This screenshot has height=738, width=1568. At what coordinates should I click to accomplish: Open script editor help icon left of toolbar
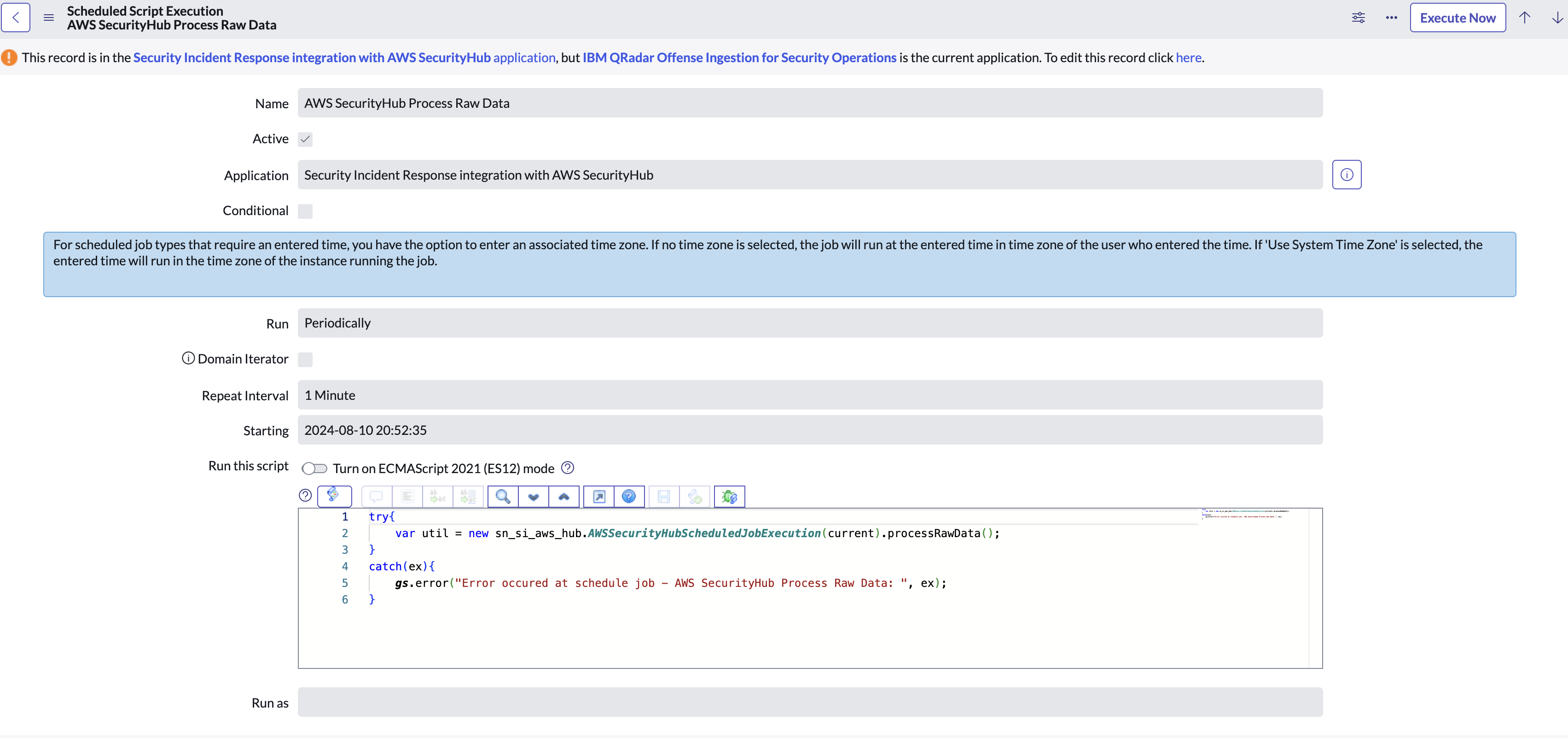[305, 496]
